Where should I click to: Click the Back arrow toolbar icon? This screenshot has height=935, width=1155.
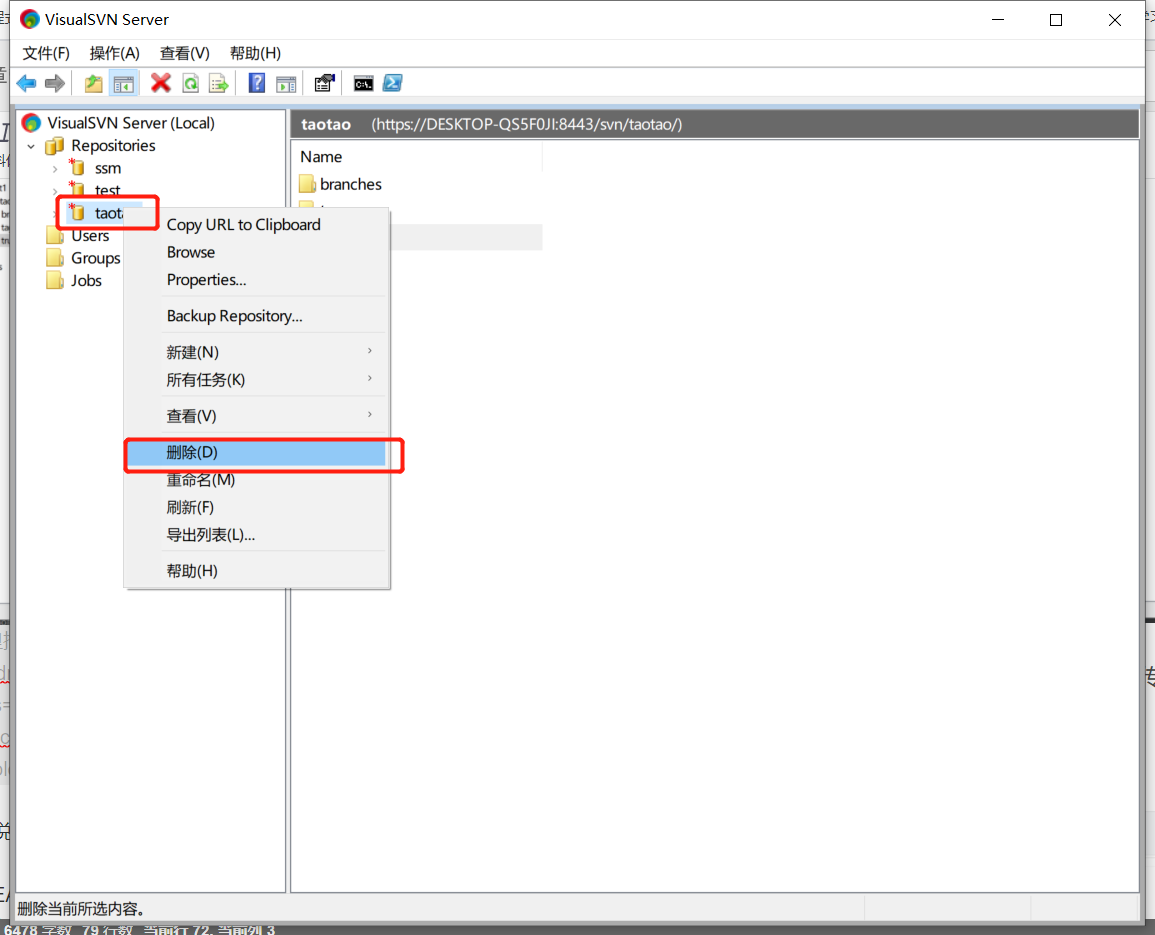[27, 83]
